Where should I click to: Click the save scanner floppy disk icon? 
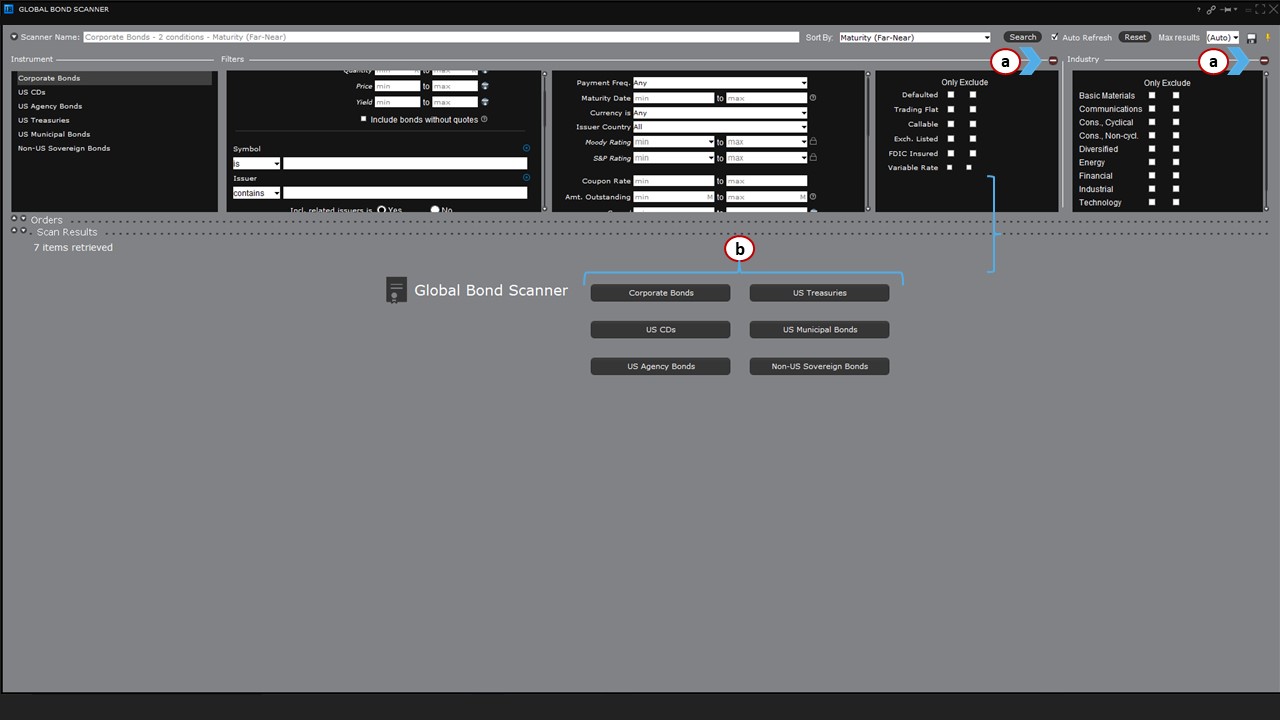1252,38
